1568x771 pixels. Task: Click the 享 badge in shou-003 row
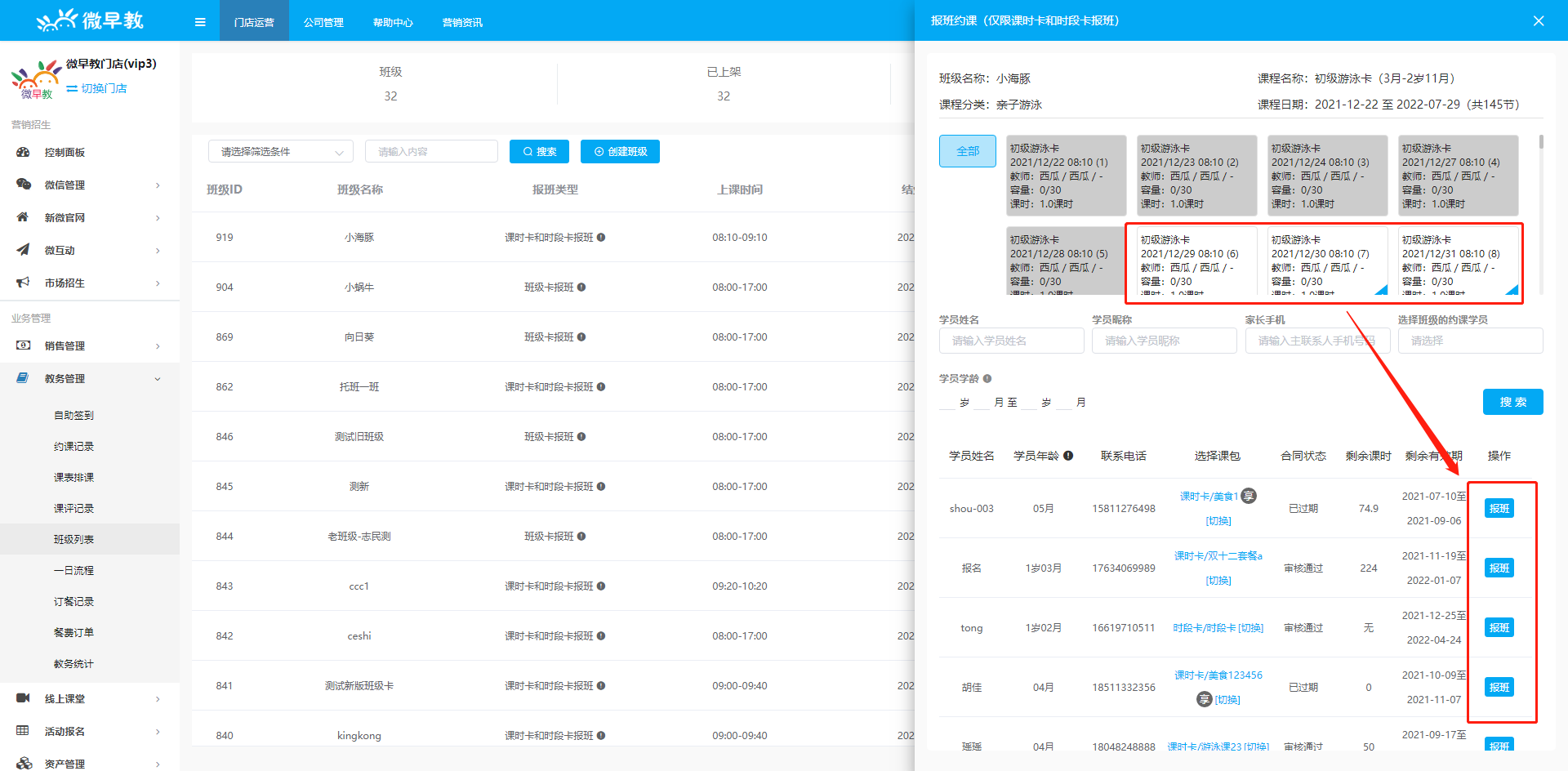1249,496
